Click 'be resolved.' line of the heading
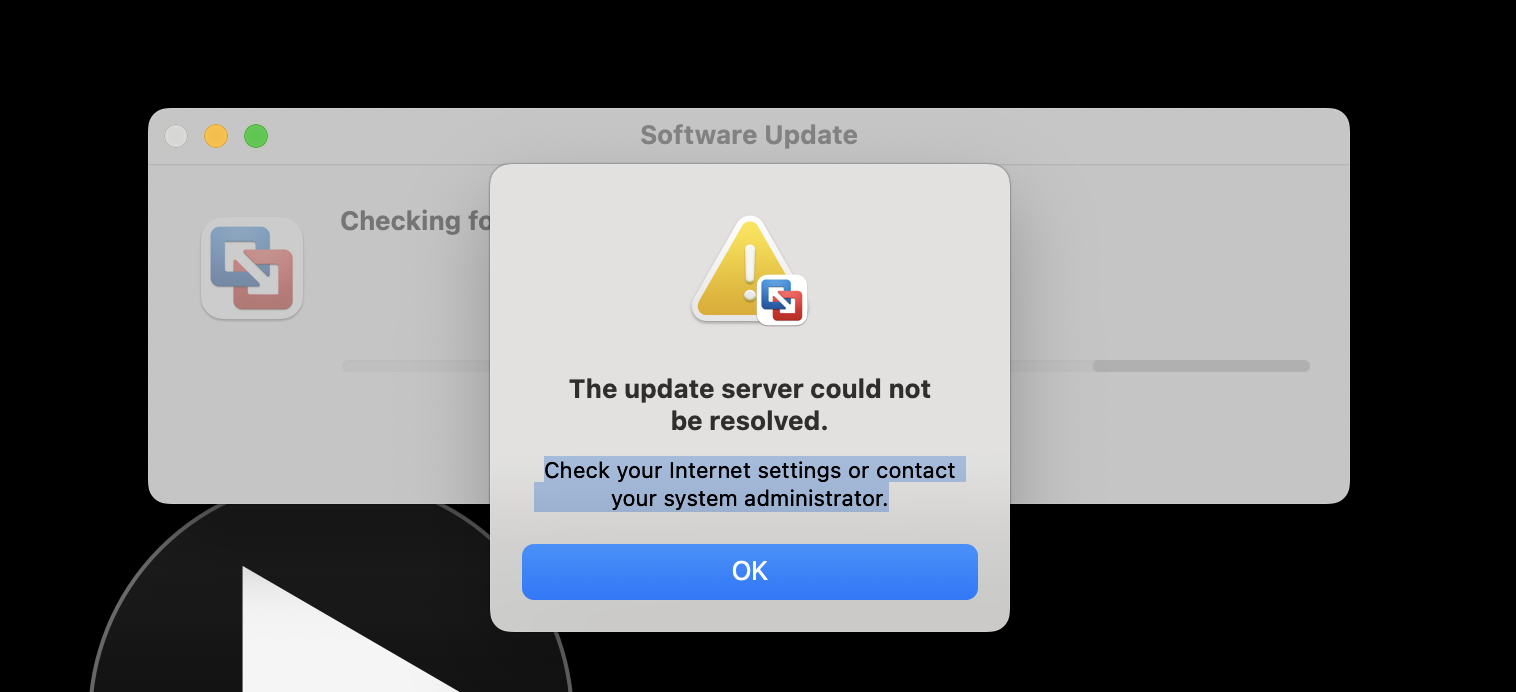Image resolution: width=1516 pixels, height=692 pixels. [x=750, y=421]
